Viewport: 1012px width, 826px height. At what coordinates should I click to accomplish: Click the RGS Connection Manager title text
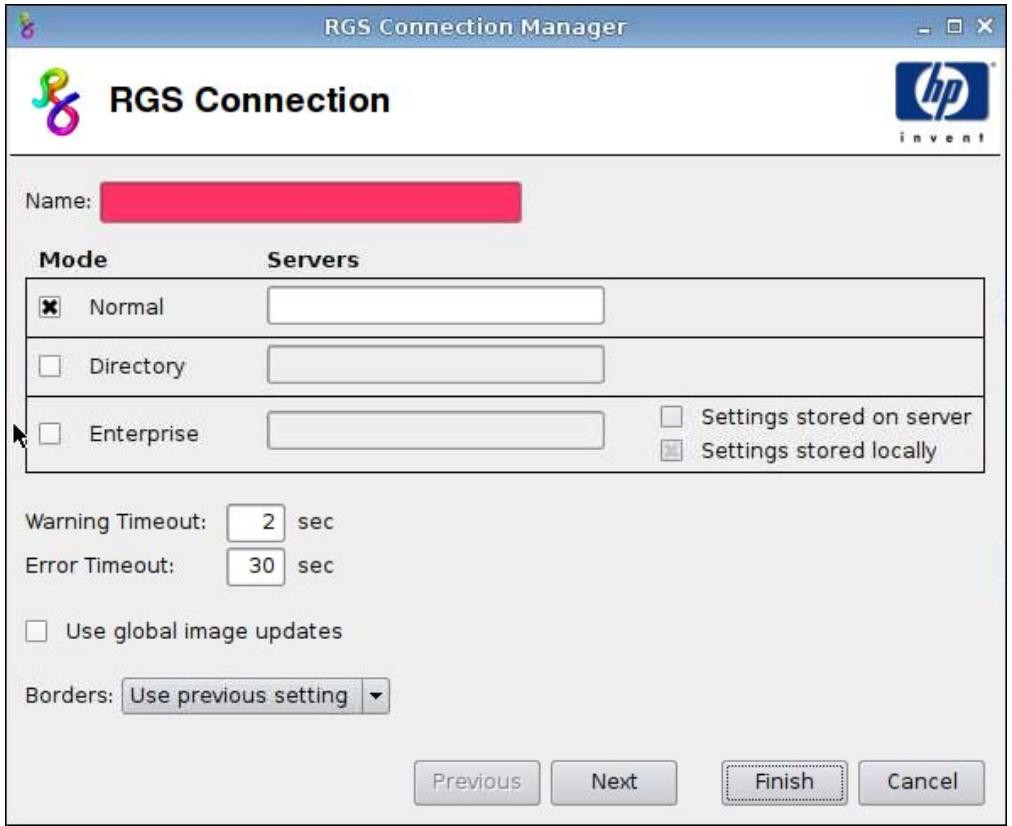tap(475, 27)
